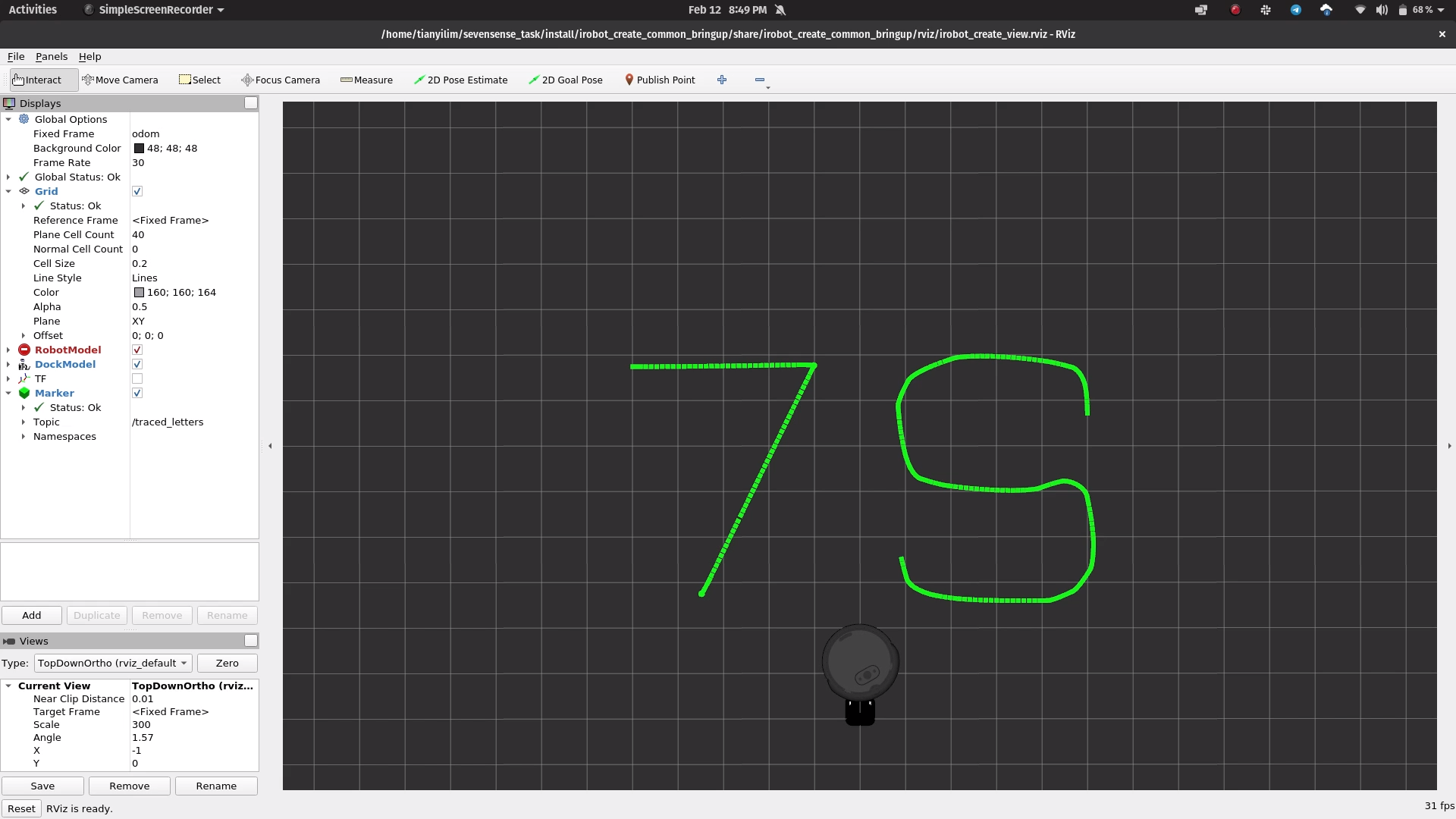Pick the Publish Point tool

[659, 80]
